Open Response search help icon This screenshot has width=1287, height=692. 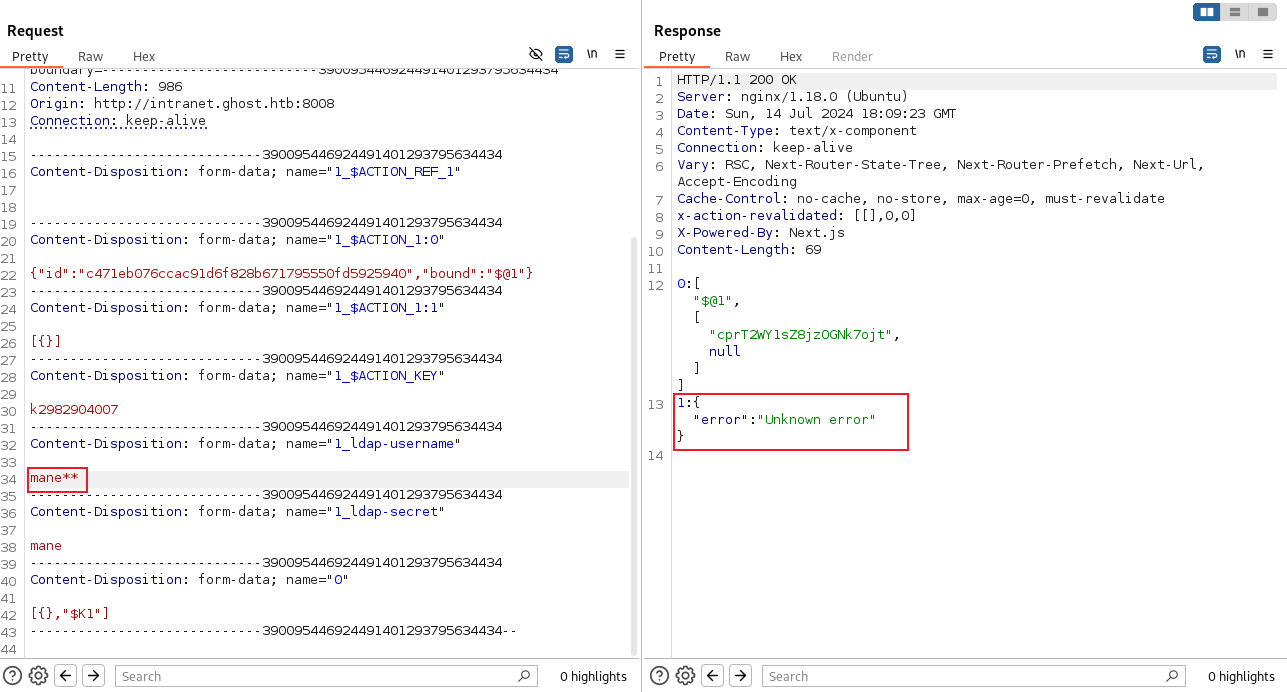pos(660,675)
